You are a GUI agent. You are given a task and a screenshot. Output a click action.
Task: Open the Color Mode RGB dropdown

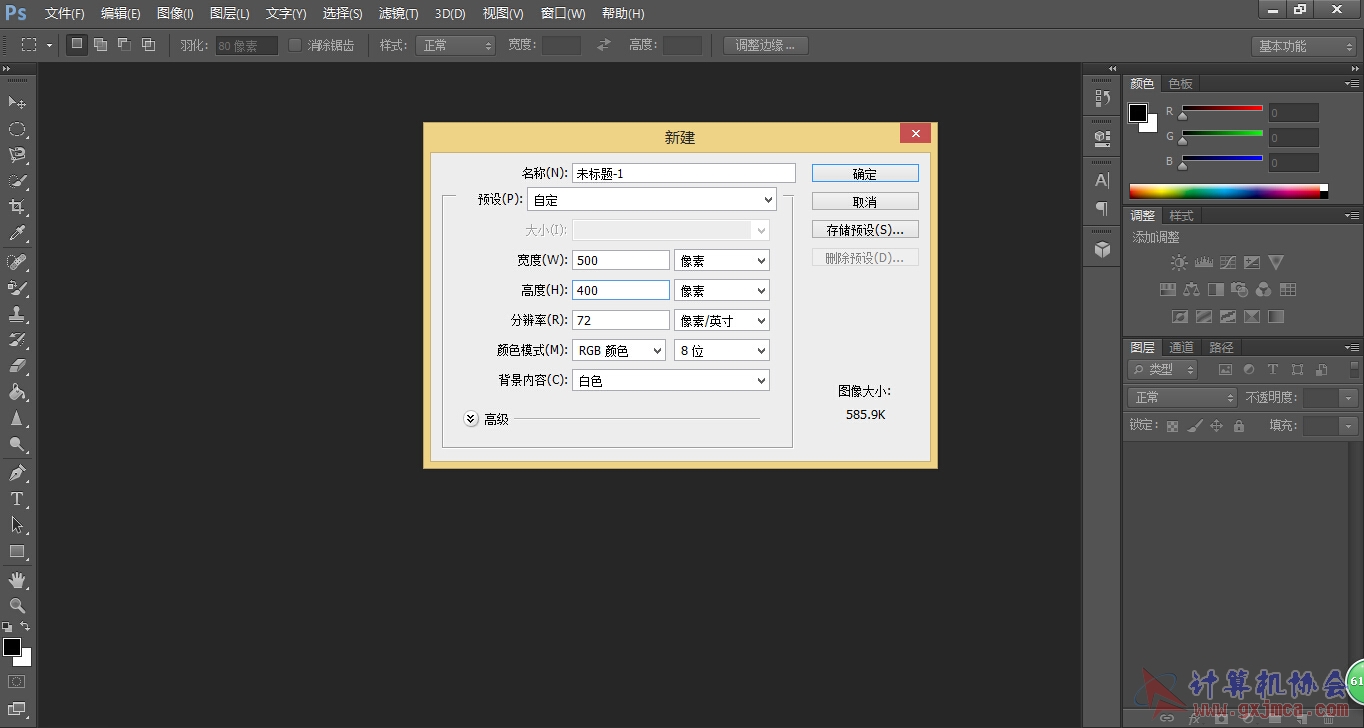click(619, 350)
